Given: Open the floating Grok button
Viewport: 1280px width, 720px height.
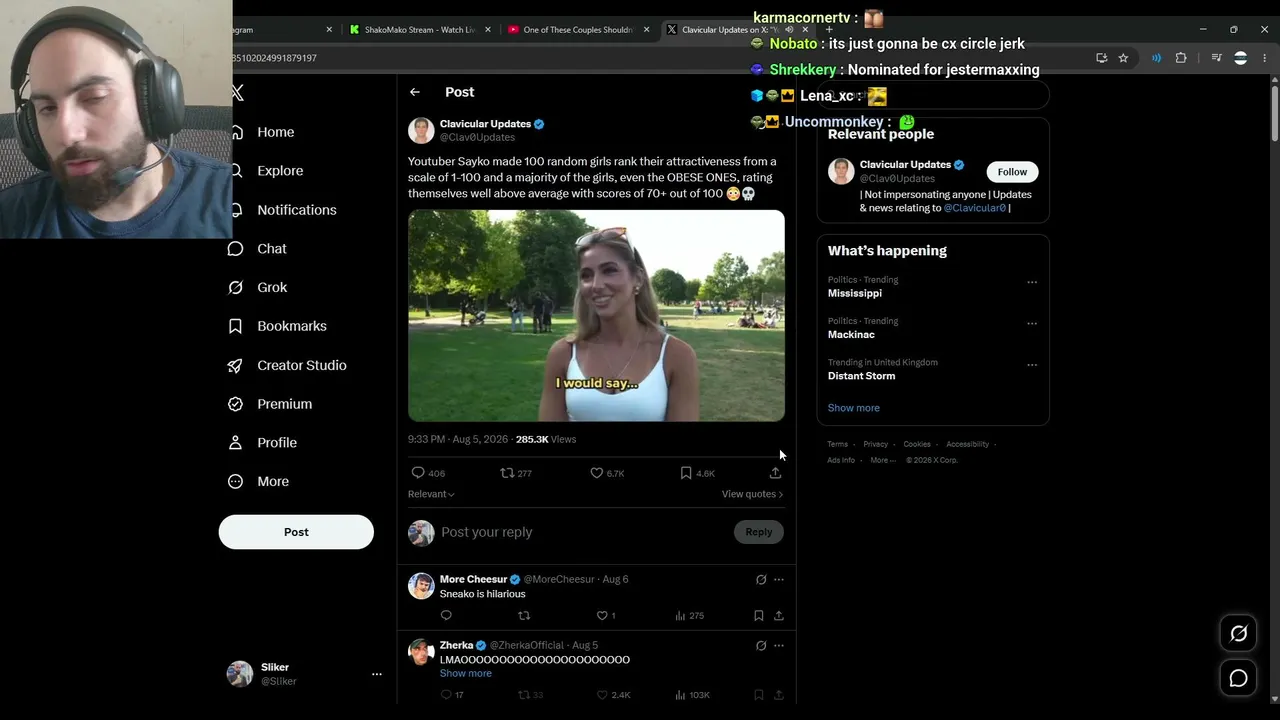Looking at the screenshot, I should (1239, 633).
